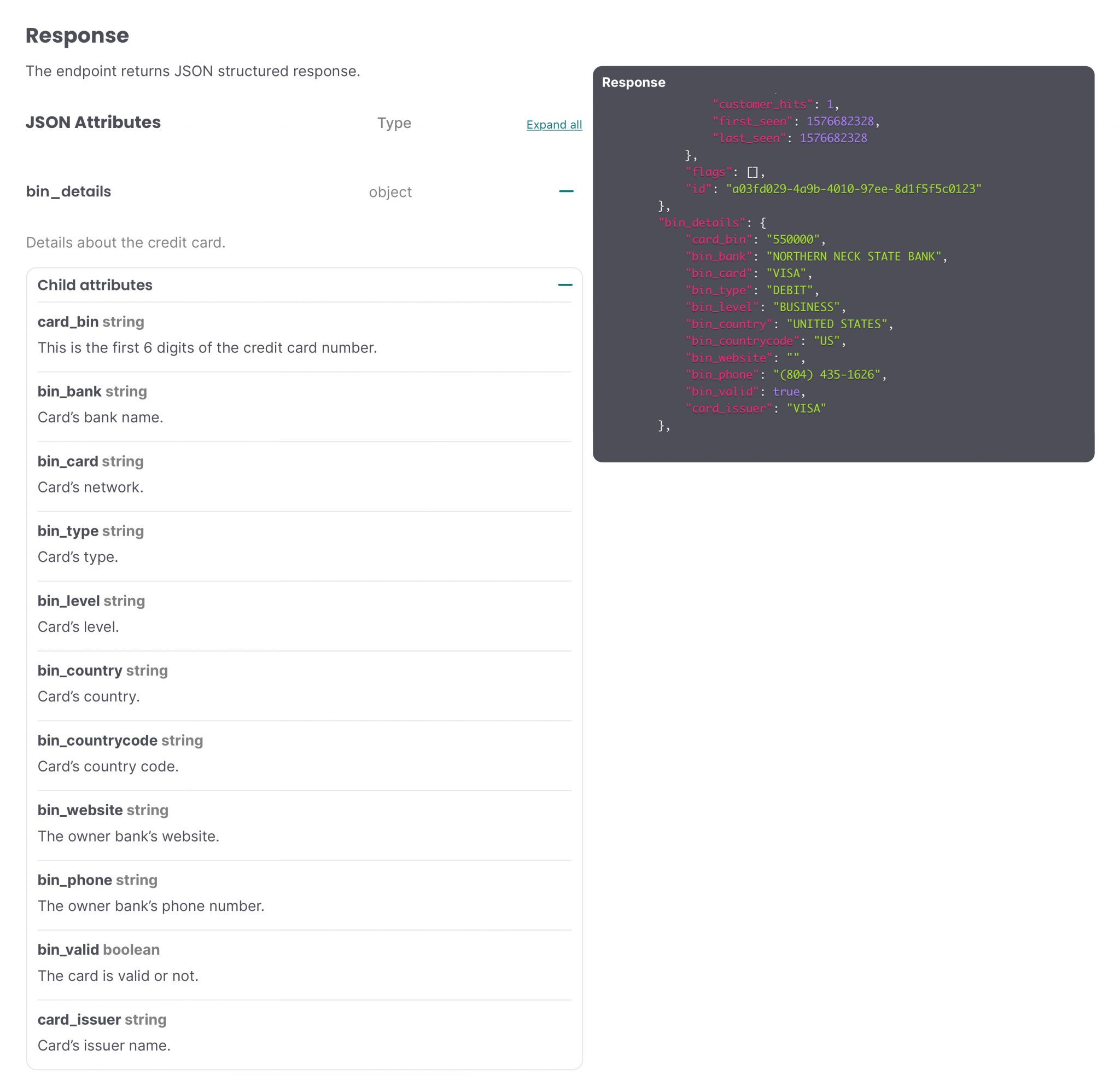This screenshot has height=1092, width=1120.
Task: Click the bin_countrycode attribute name
Action: (97, 740)
